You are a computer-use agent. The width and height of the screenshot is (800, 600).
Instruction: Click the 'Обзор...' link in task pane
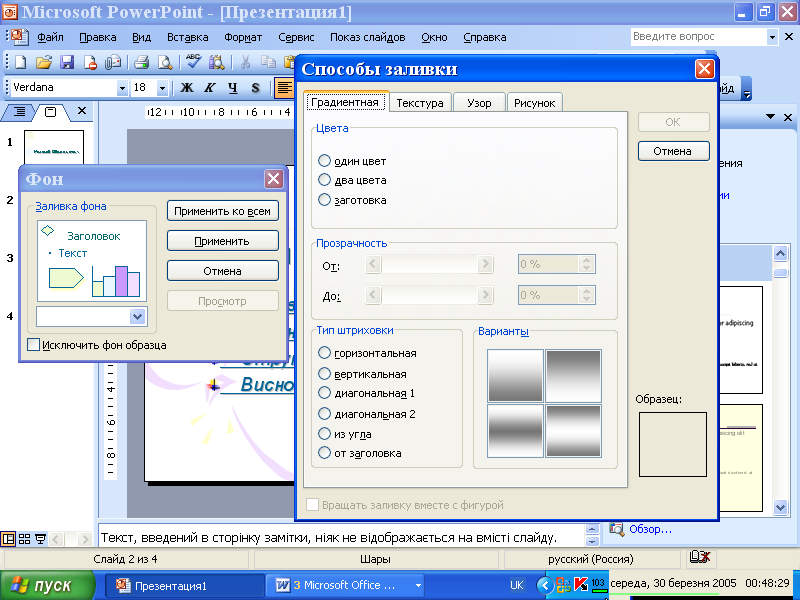point(650,529)
